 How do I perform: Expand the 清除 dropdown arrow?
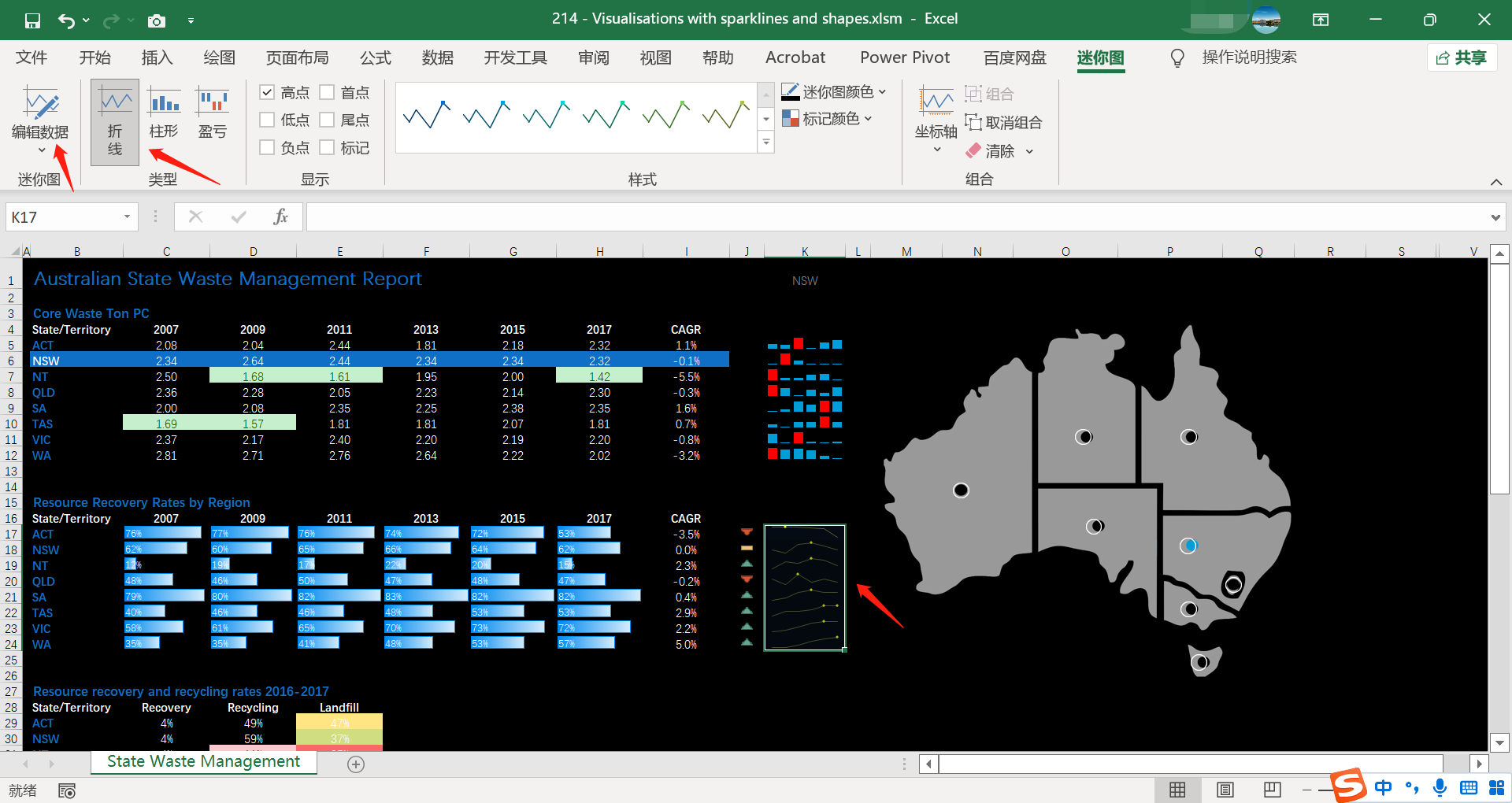click(x=1029, y=151)
